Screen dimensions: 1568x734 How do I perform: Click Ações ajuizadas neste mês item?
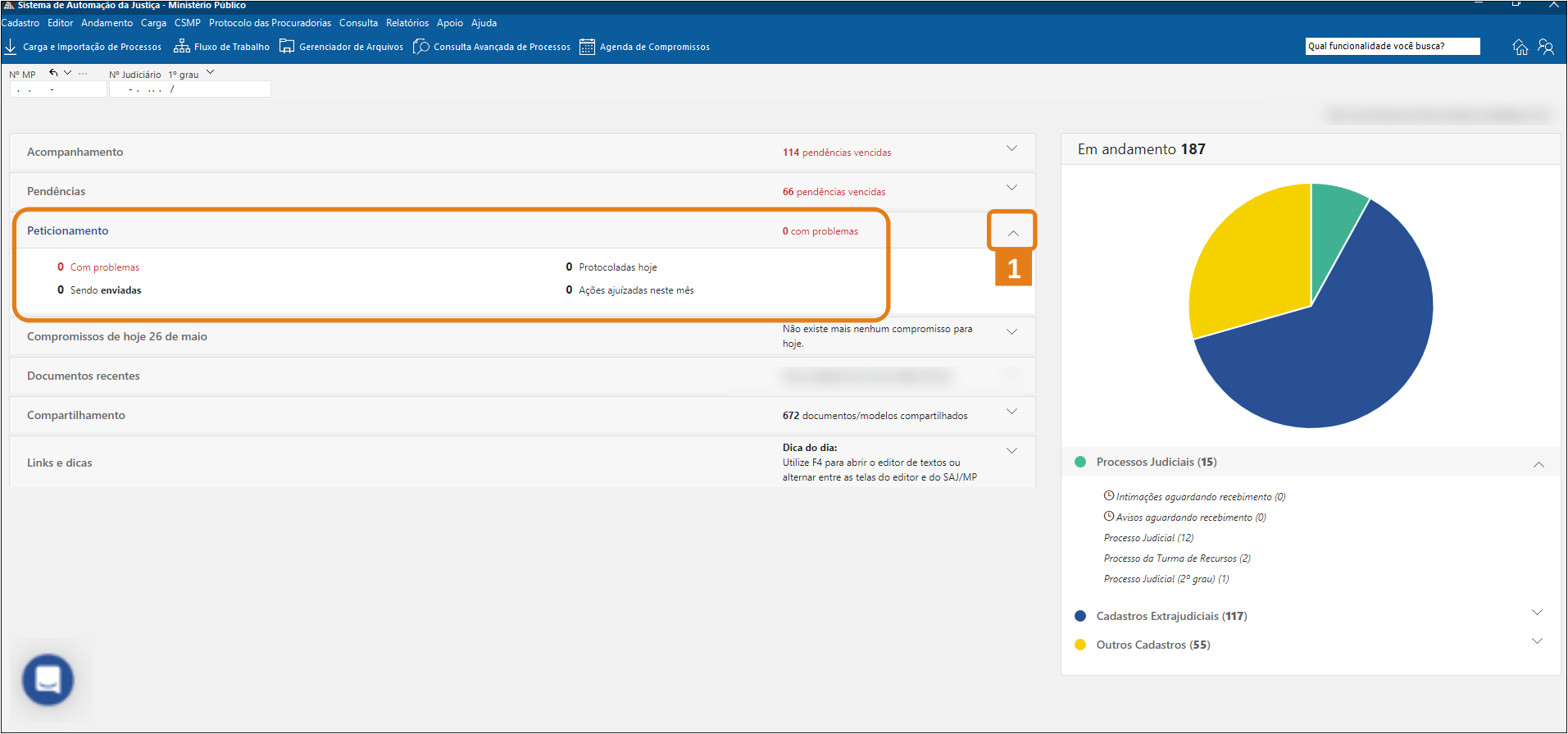(x=636, y=290)
